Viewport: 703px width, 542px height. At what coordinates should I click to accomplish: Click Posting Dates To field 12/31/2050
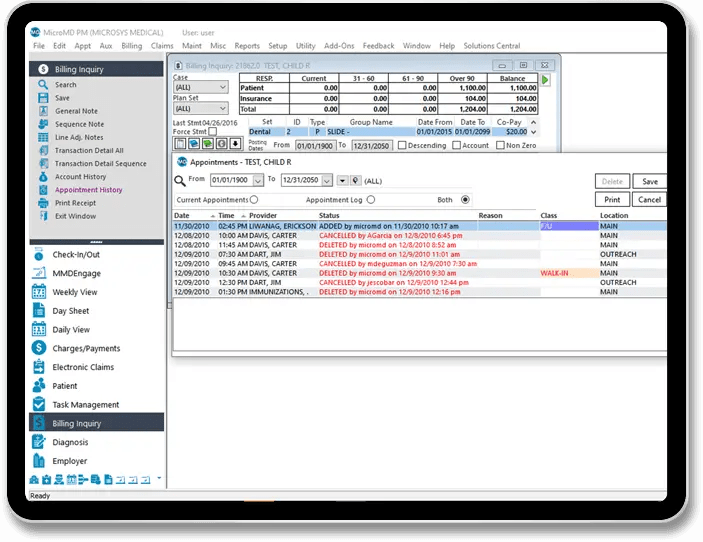pyautogui.click(x=372, y=146)
